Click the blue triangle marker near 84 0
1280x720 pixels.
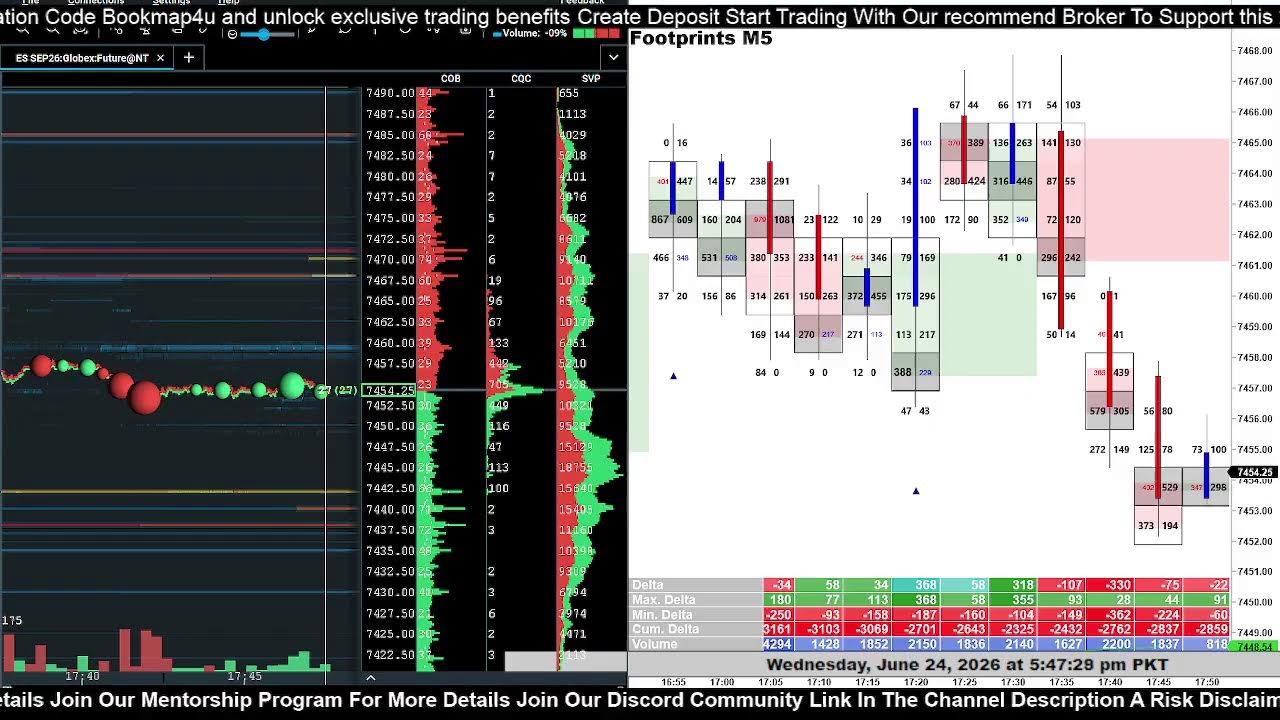pyautogui.click(x=673, y=376)
